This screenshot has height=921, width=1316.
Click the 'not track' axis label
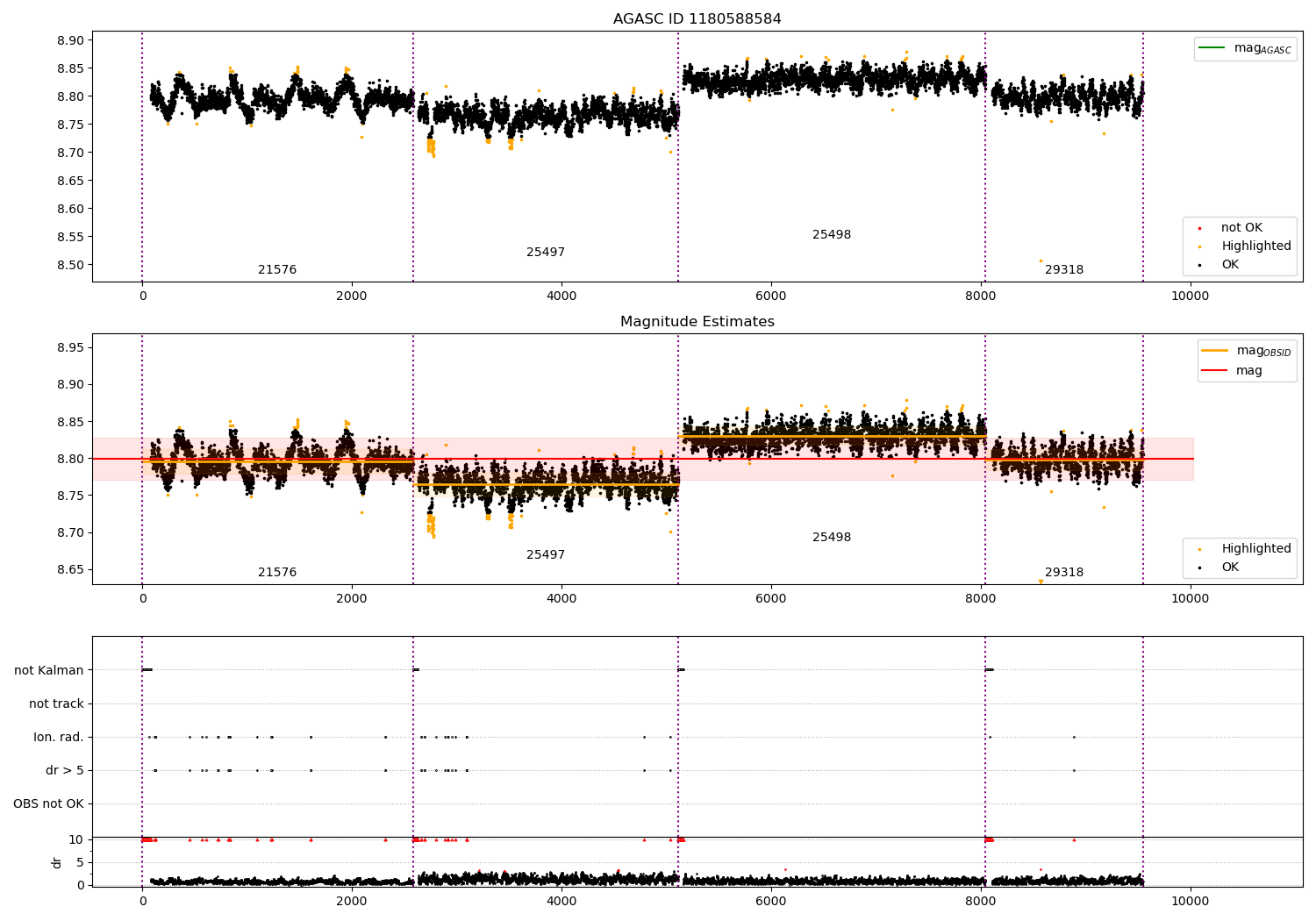pyautogui.click(x=56, y=703)
